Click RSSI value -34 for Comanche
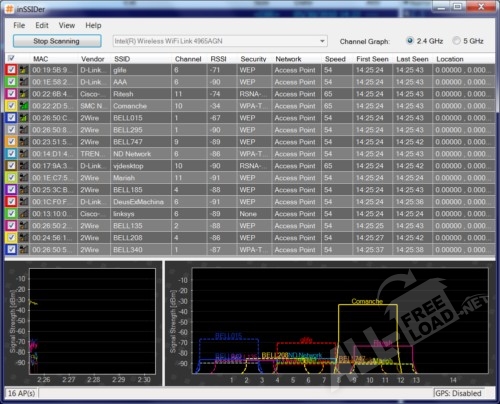 (x=215, y=106)
